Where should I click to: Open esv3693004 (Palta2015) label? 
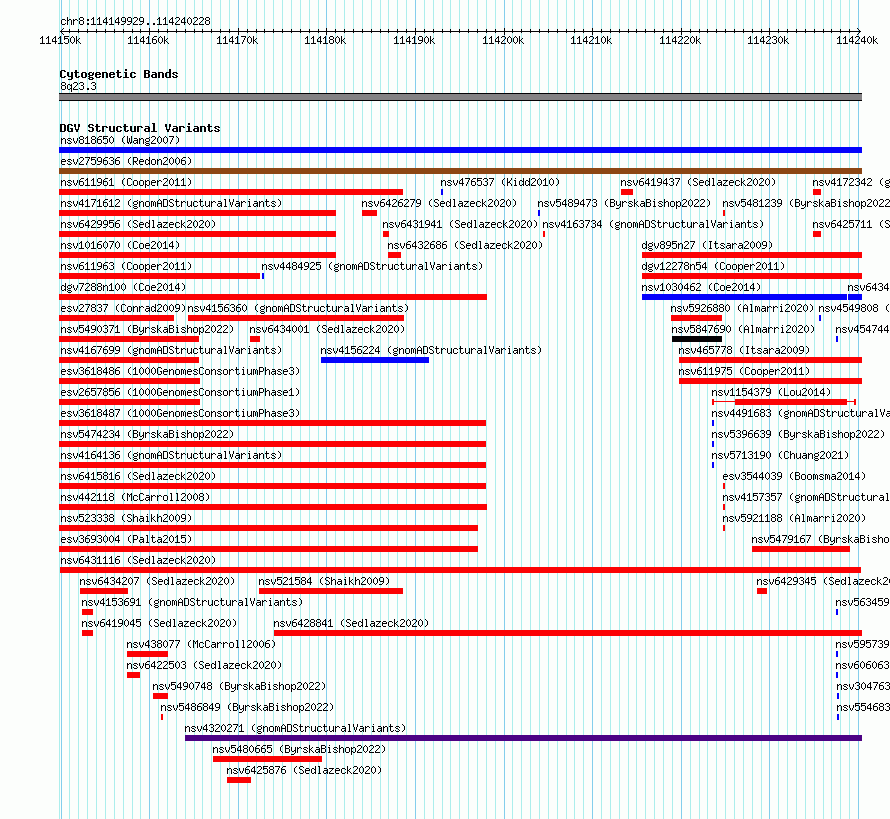point(126,539)
